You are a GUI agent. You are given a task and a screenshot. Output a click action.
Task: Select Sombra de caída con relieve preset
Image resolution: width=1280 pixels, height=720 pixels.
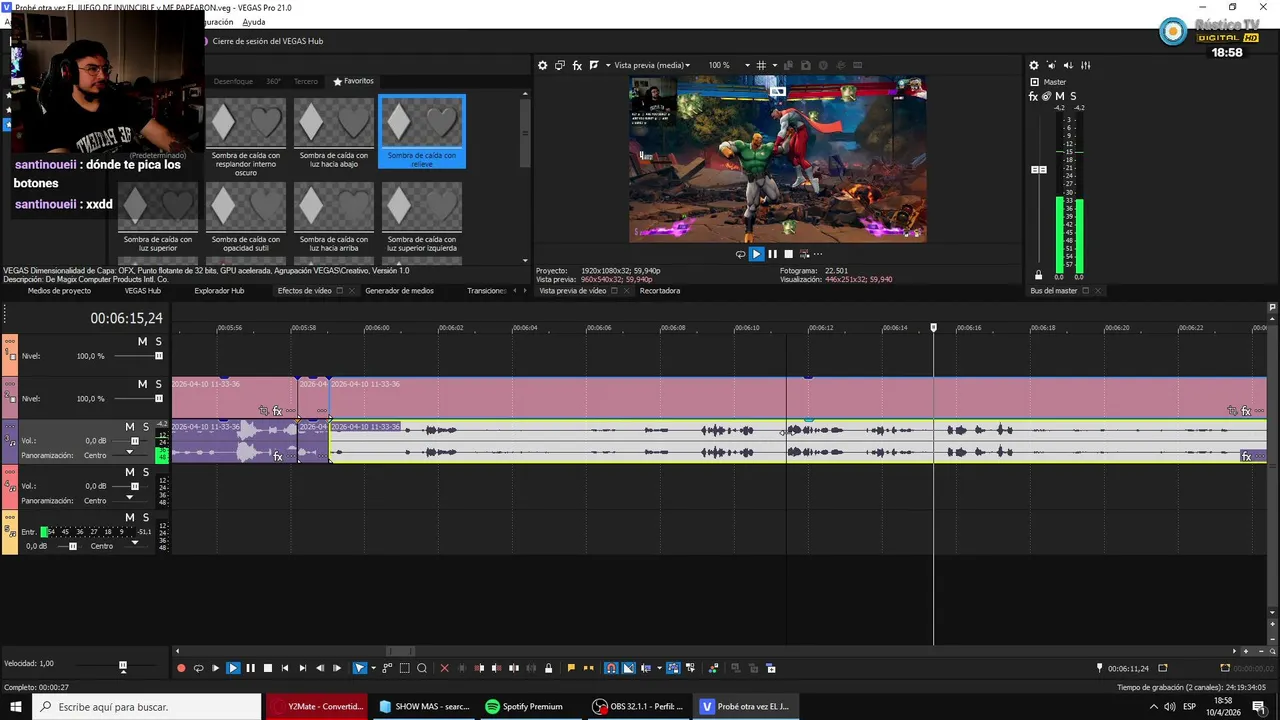pos(422,131)
